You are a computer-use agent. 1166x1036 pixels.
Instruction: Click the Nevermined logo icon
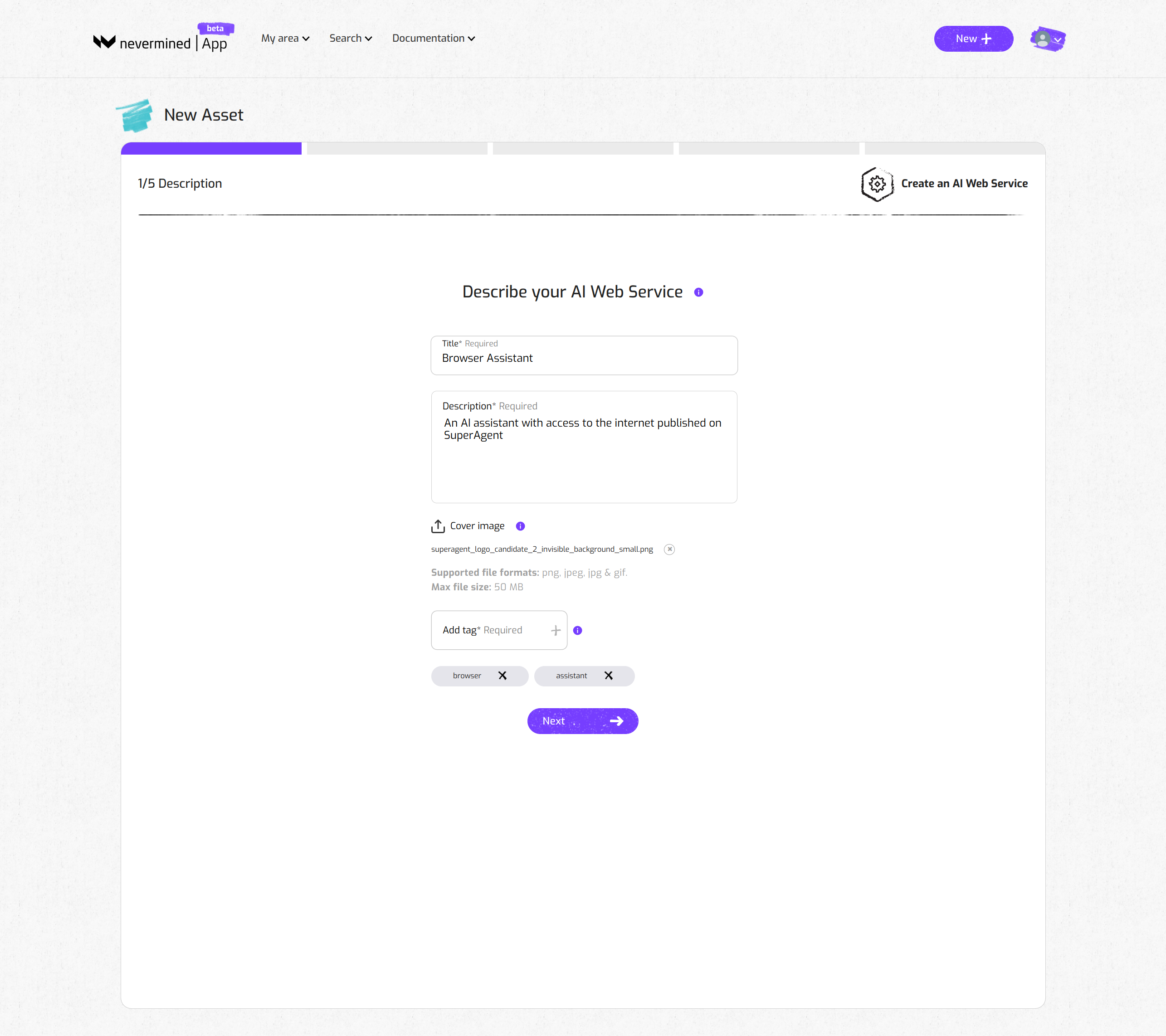click(x=104, y=42)
